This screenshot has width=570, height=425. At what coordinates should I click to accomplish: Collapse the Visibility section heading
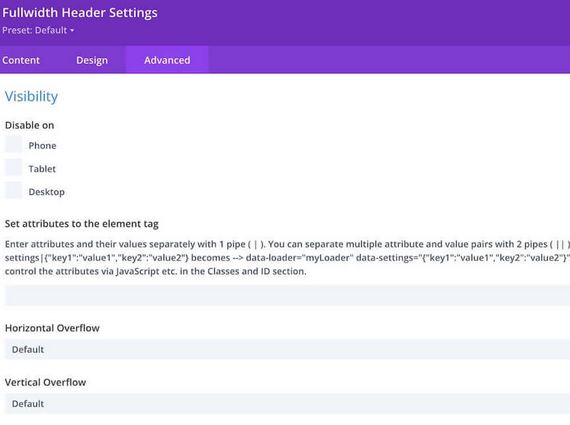coord(31,96)
